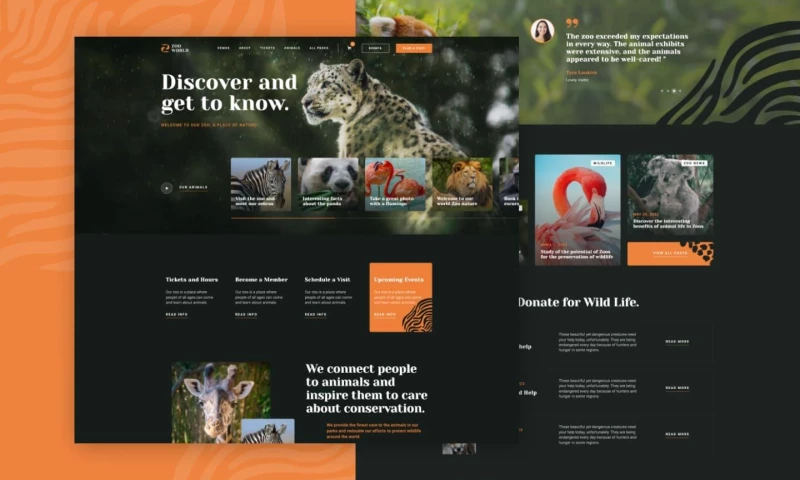Click the orange View All Posts button
Screen dimensions: 800x480
tap(670, 254)
